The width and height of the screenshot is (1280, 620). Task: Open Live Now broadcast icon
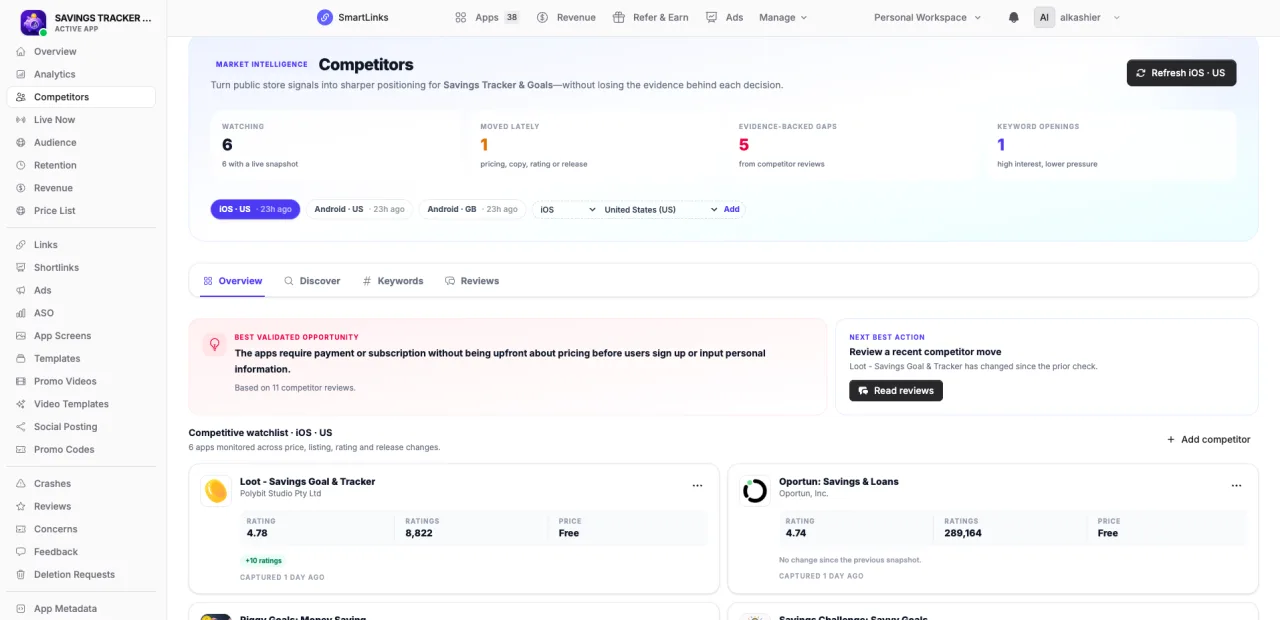click(22, 120)
